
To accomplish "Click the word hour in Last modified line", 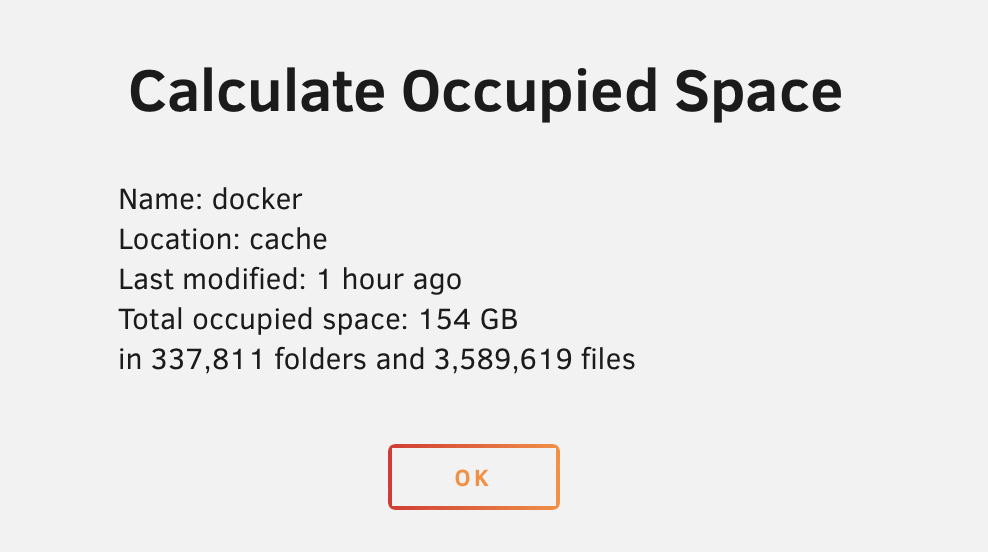I will click(370, 279).
